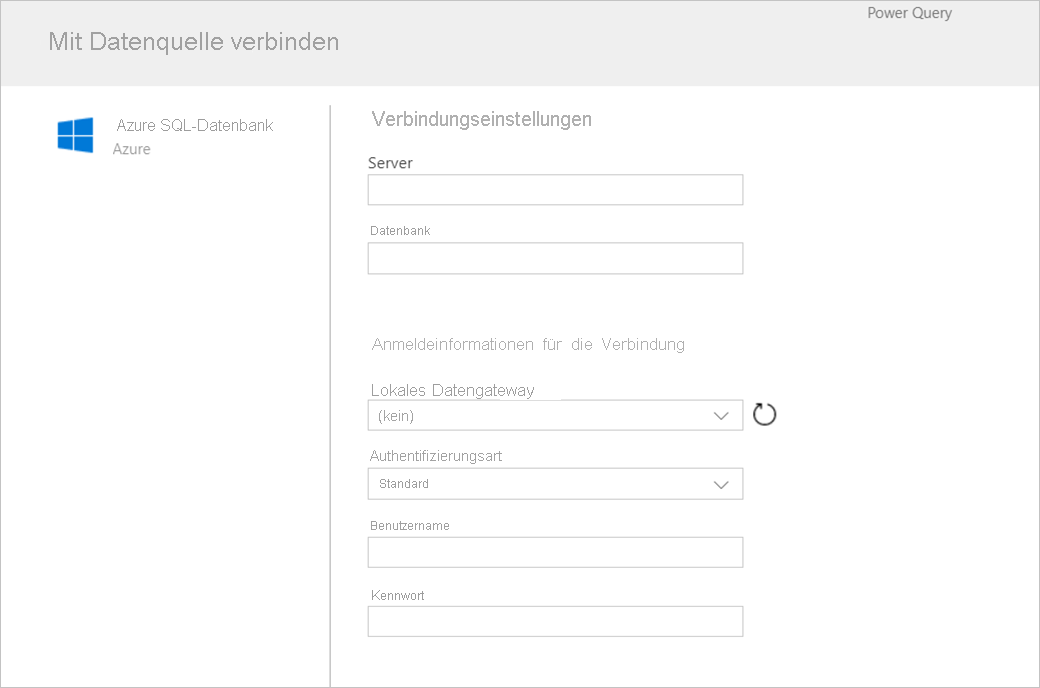Click the Benutzername input box

555,552
